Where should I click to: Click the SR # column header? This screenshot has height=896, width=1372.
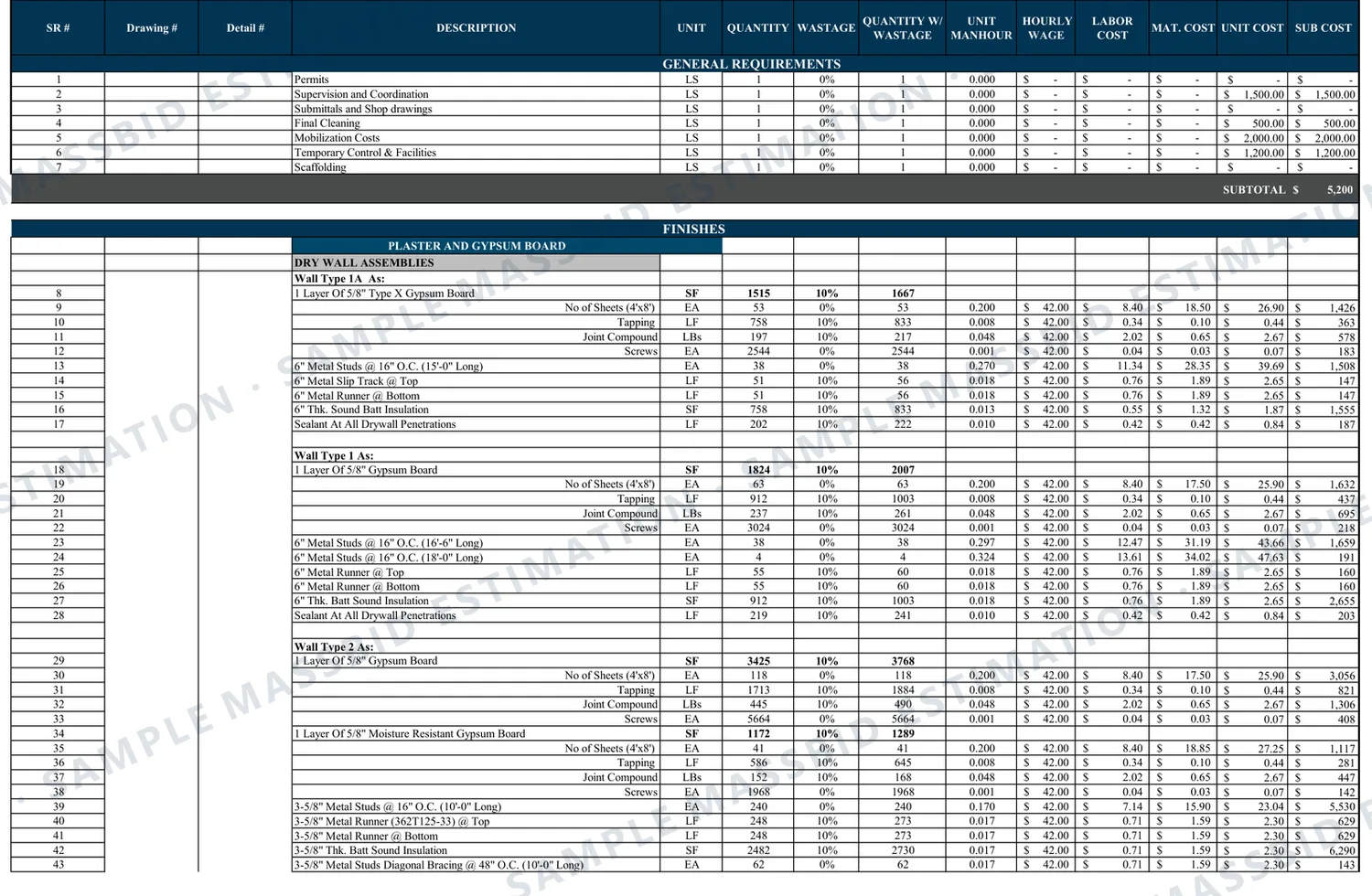(x=58, y=28)
